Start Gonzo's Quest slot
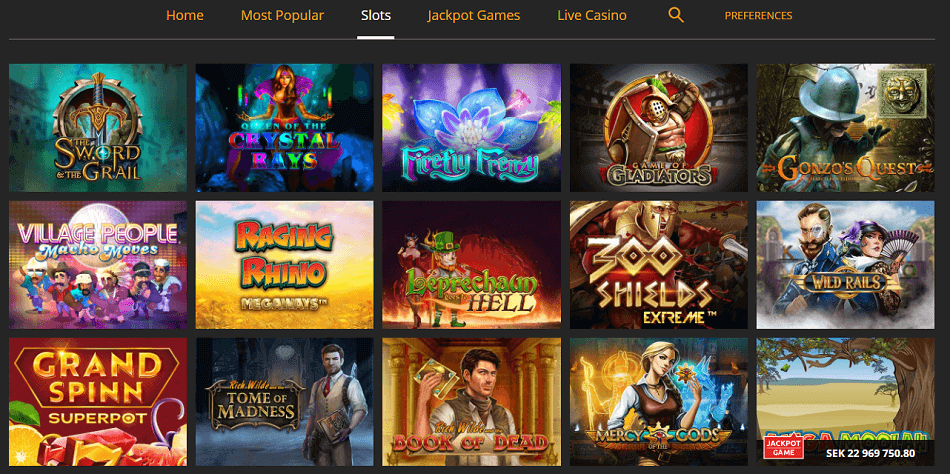950x474 pixels. point(845,128)
